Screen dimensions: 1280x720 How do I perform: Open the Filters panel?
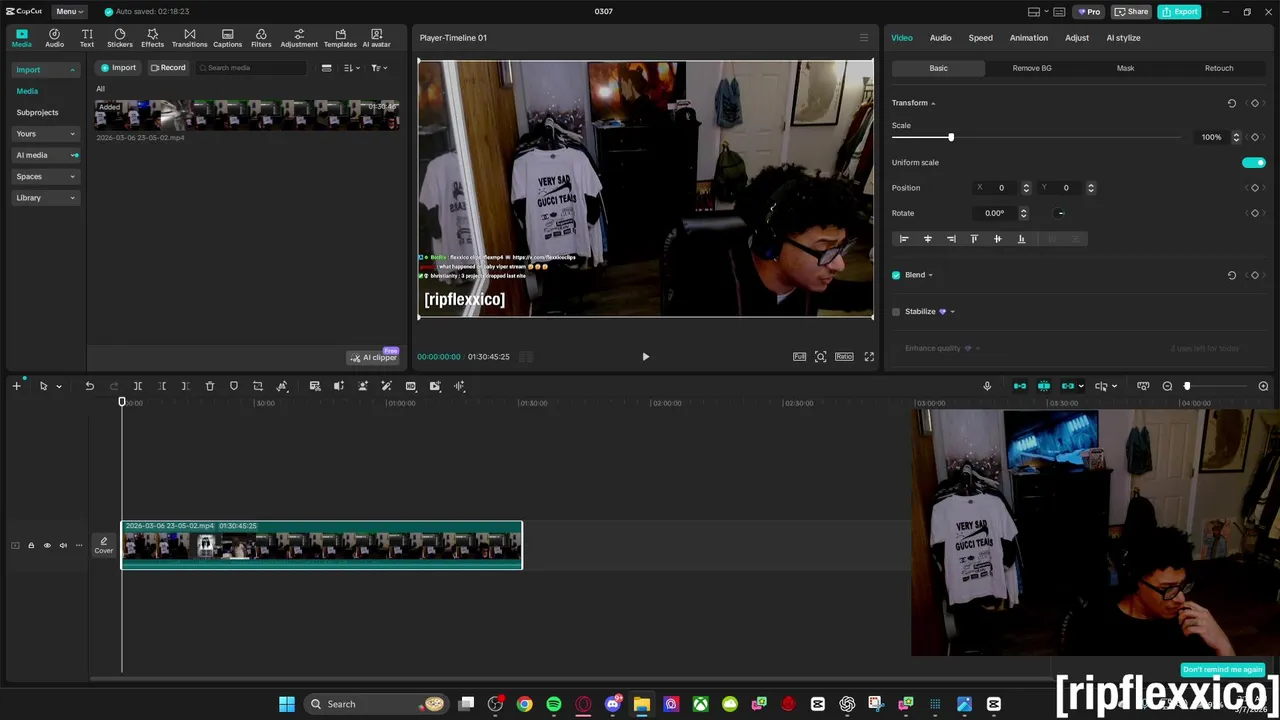(261, 38)
